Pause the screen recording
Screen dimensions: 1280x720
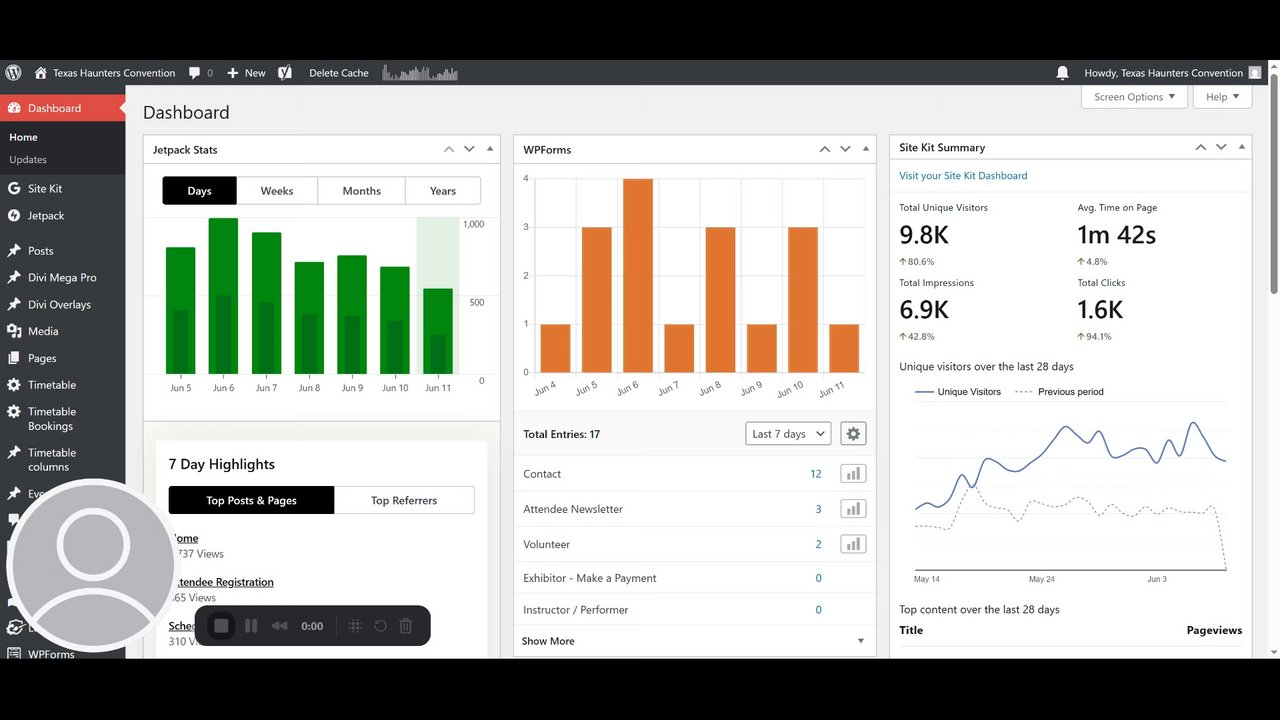251,626
